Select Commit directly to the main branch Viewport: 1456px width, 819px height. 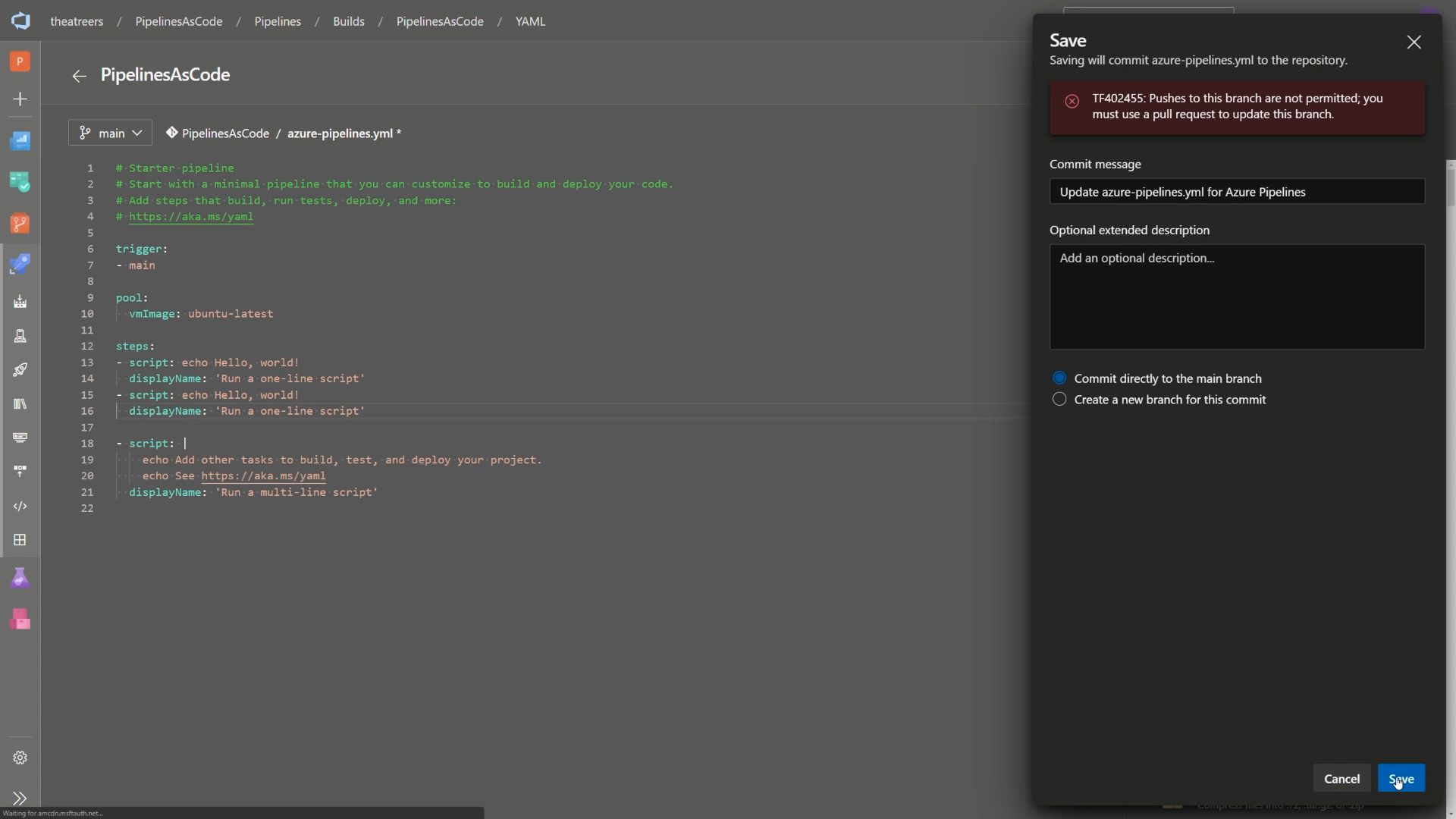[x=1059, y=378]
